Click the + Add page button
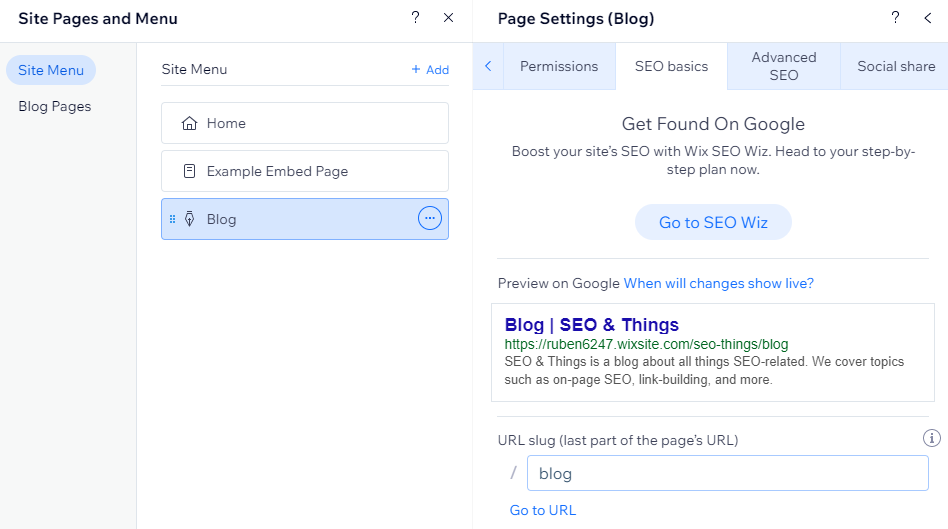The image size is (948, 529). click(430, 70)
